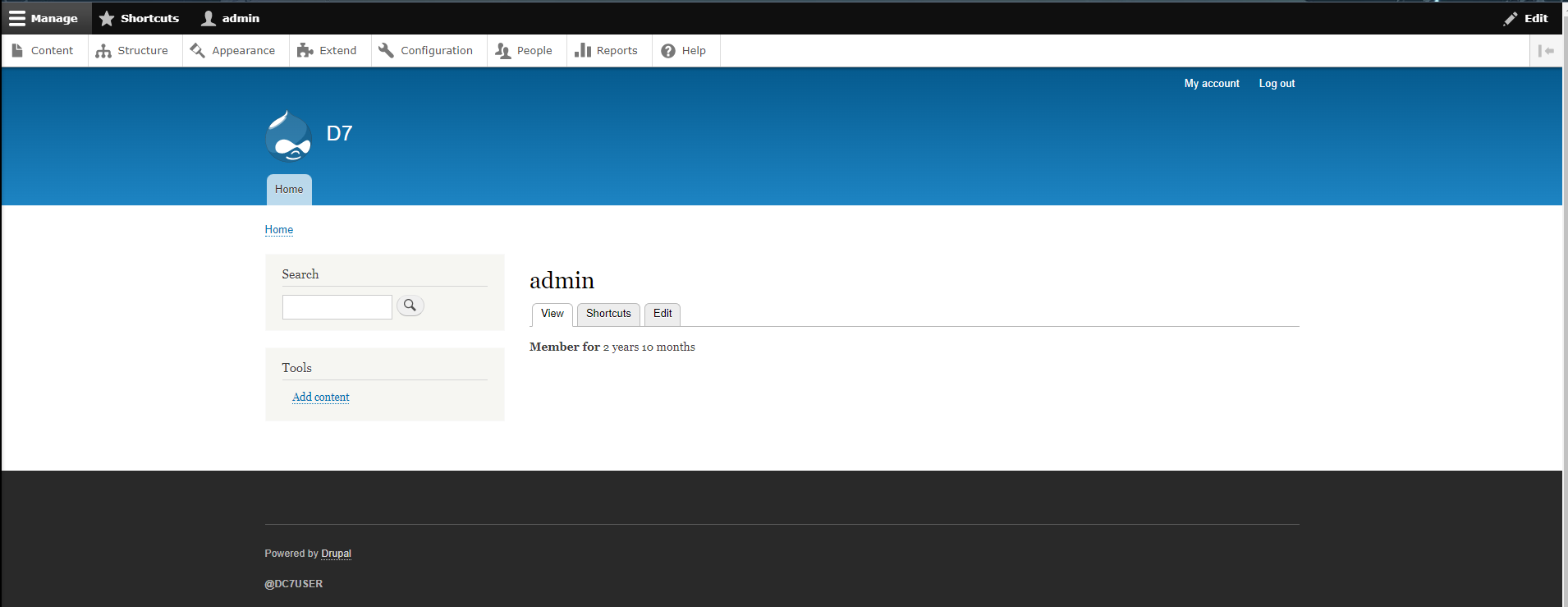Click the magnifier search button
1568x607 pixels.
[410, 306]
